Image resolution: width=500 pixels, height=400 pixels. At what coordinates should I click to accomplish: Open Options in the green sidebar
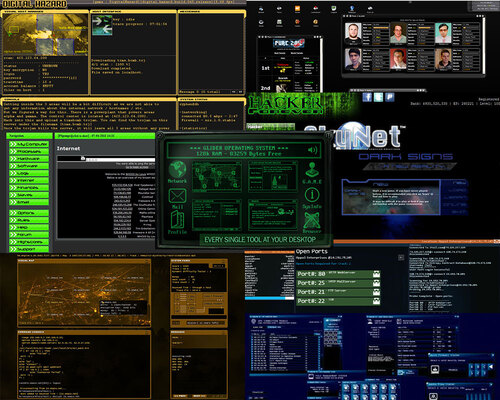[29, 213]
